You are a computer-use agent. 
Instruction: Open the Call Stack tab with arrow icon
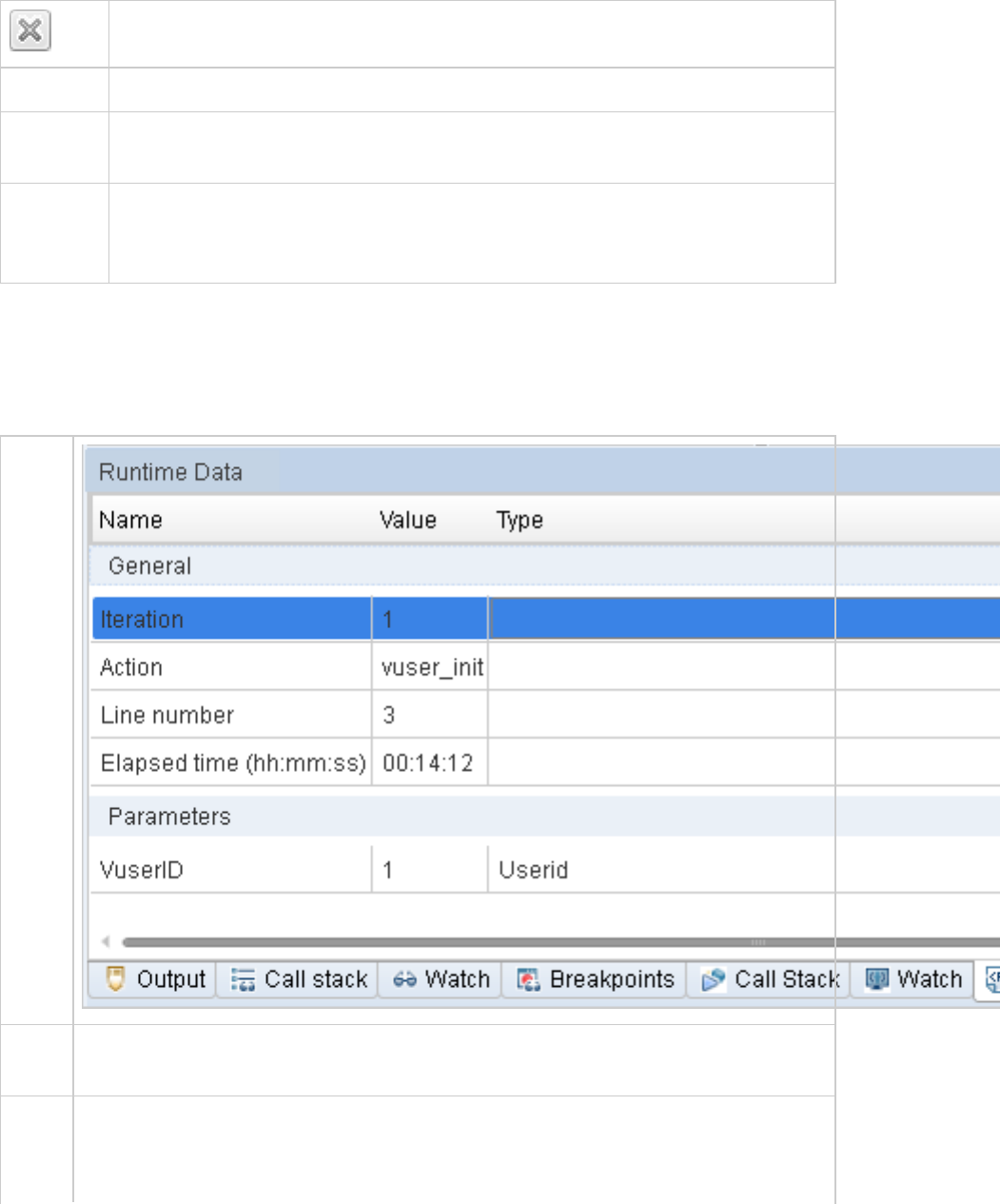click(x=768, y=979)
